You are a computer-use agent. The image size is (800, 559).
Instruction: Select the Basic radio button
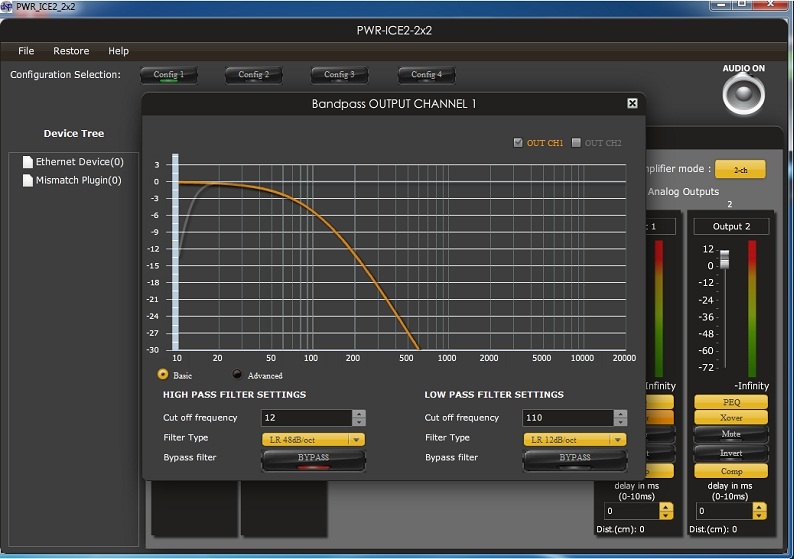tap(163, 375)
